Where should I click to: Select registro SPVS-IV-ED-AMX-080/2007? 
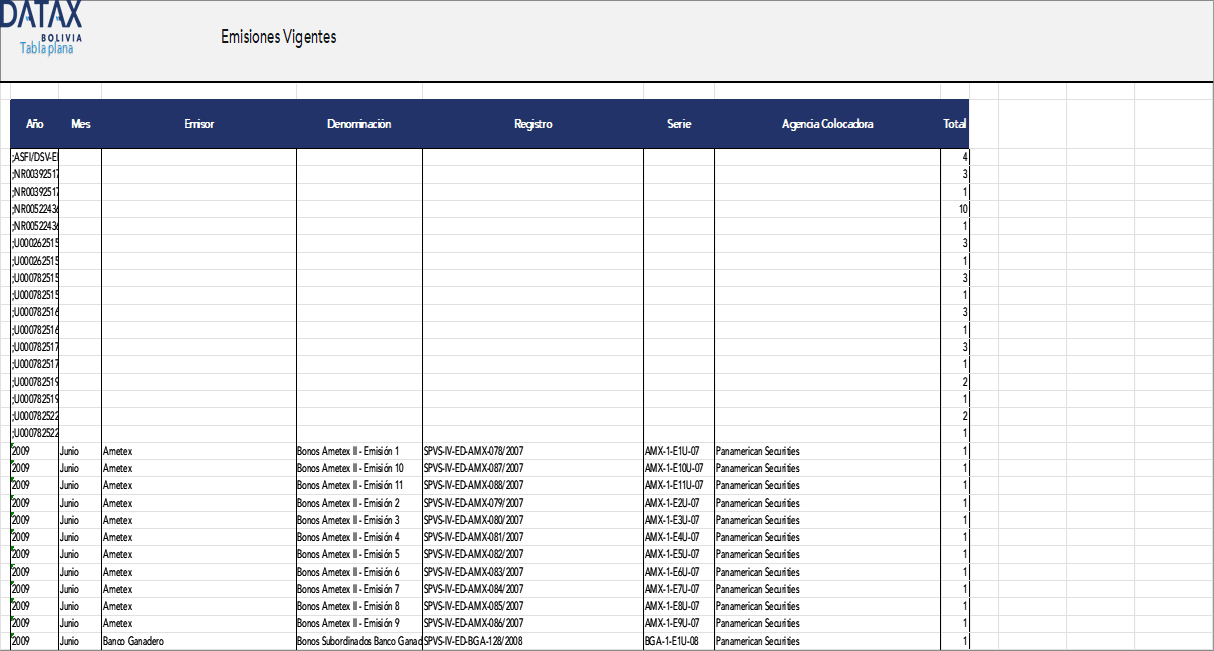click(533, 520)
